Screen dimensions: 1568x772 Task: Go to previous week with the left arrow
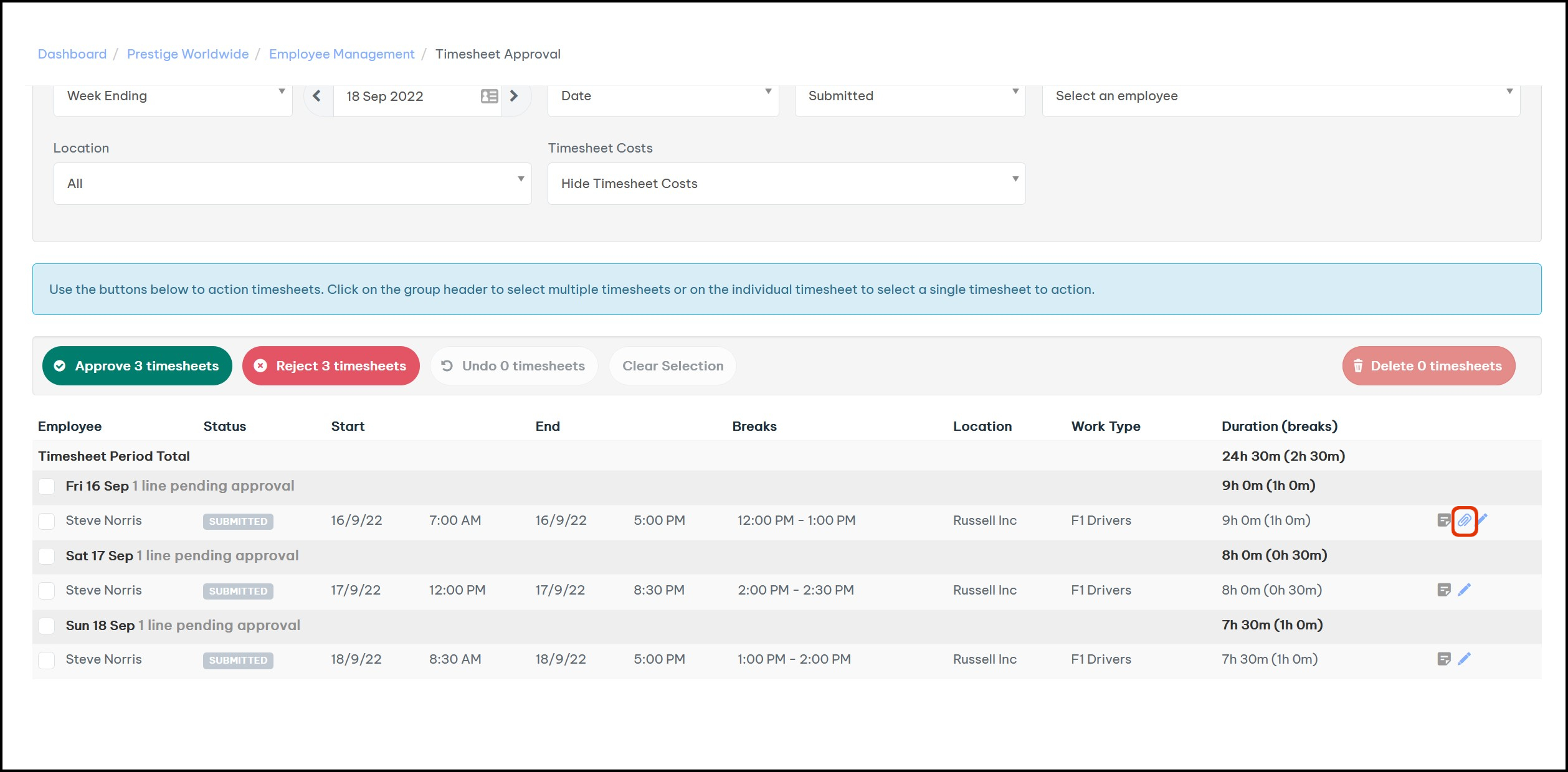[x=317, y=96]
